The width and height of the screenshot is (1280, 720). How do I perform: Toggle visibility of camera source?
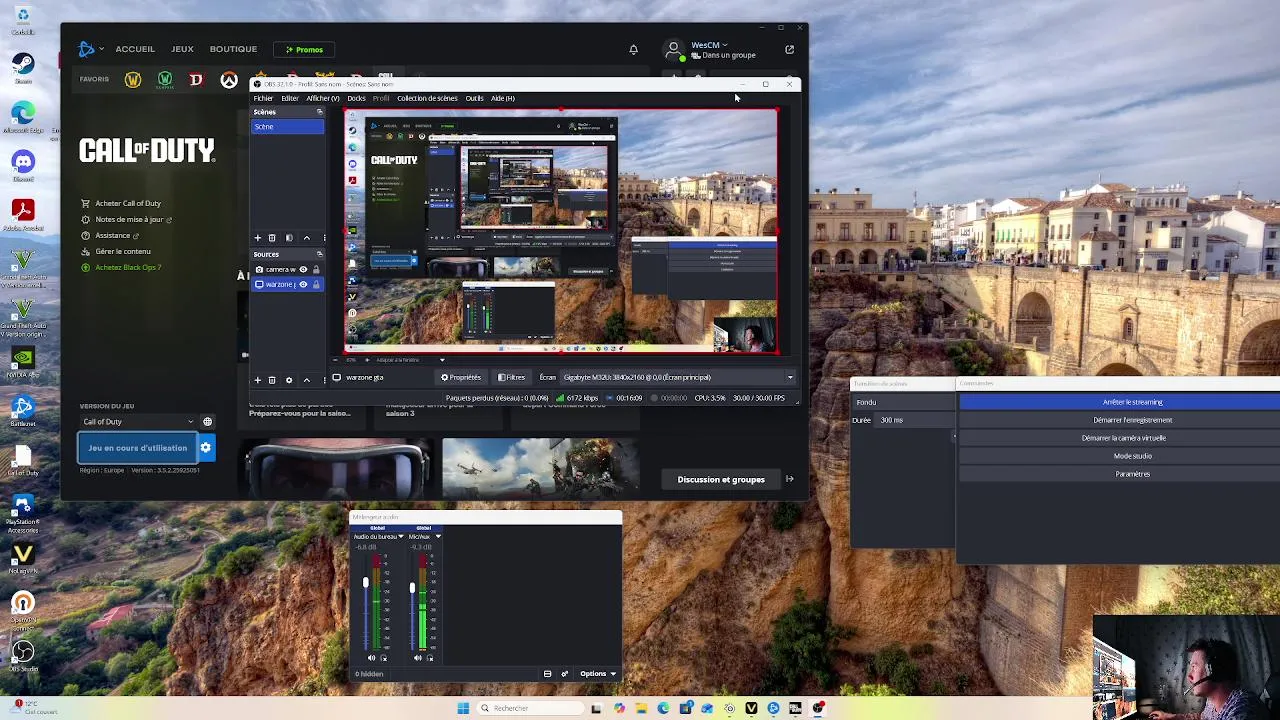303,270
